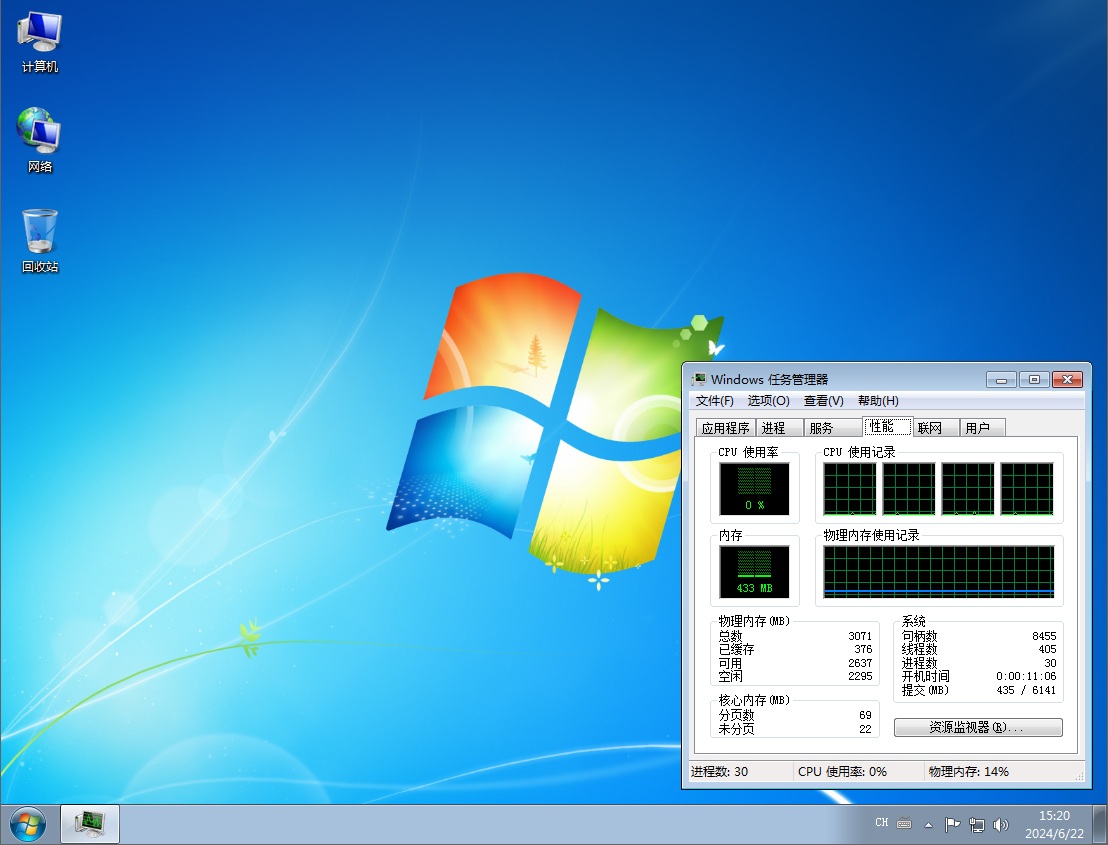Screen dimensions: 1108x845
Task: Maximize the Windows 任务管理器 window
Action: [x=1034, y=380]
